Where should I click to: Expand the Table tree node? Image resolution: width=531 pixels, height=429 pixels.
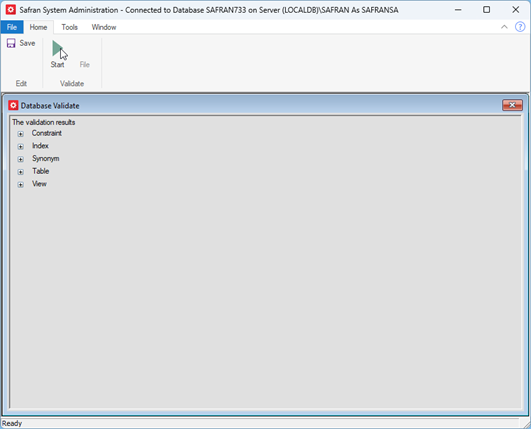tap(21, 172)
